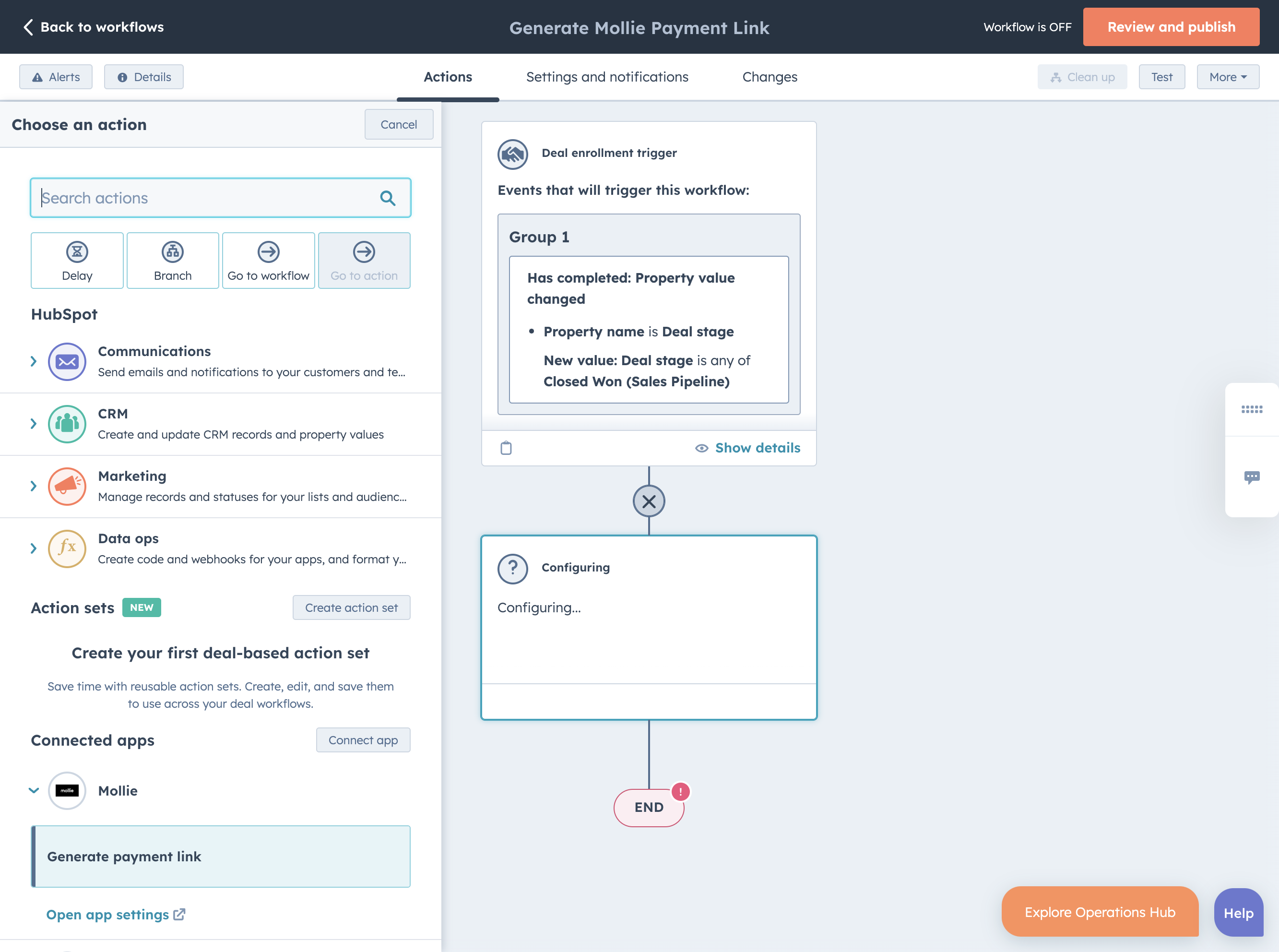Click the CRM people icon
This screenshot has height=952, width=1279.
(x=67, y=424)
